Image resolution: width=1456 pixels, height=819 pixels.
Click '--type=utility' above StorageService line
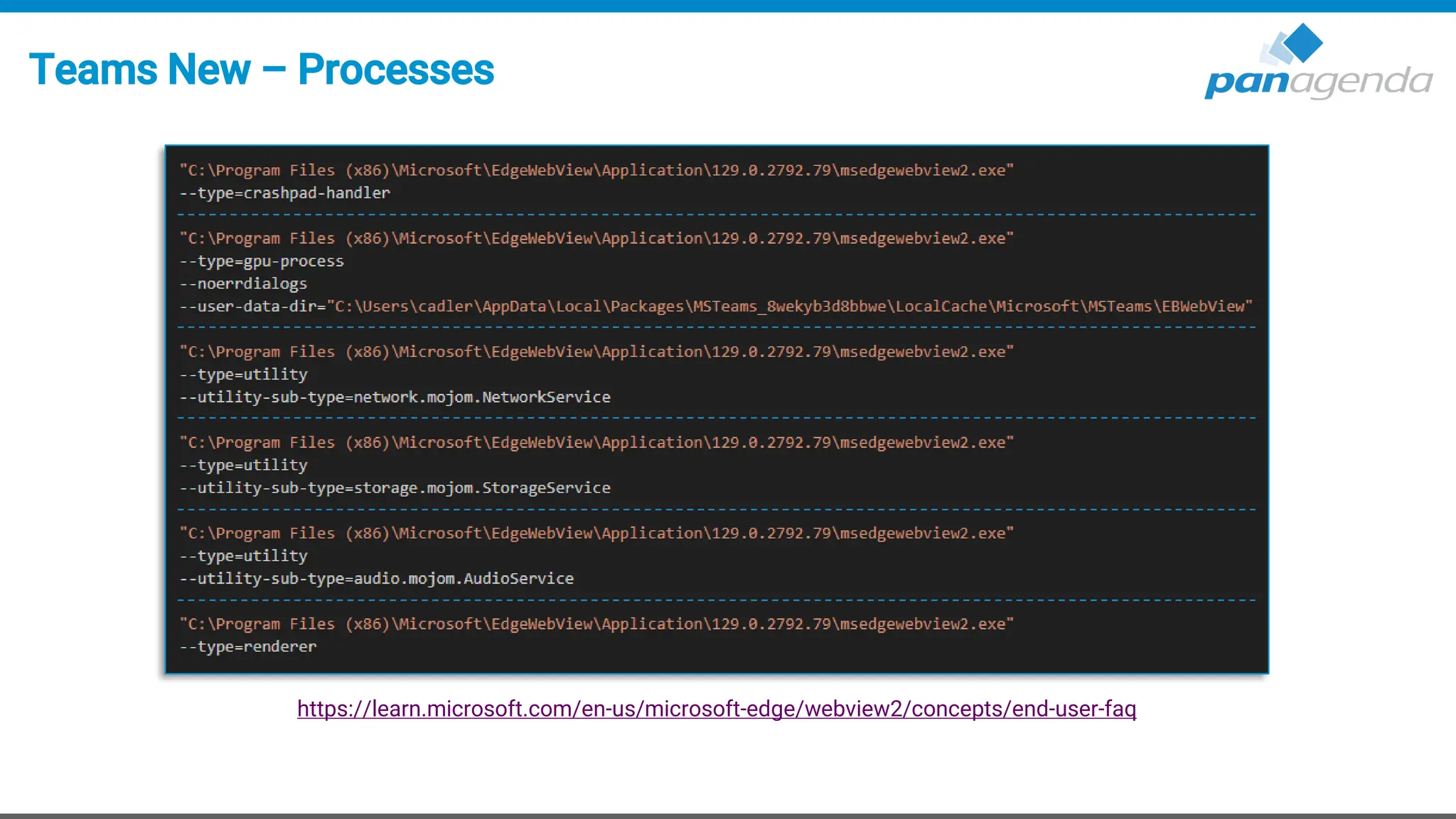pyautogui.click(x=244, y=465)
